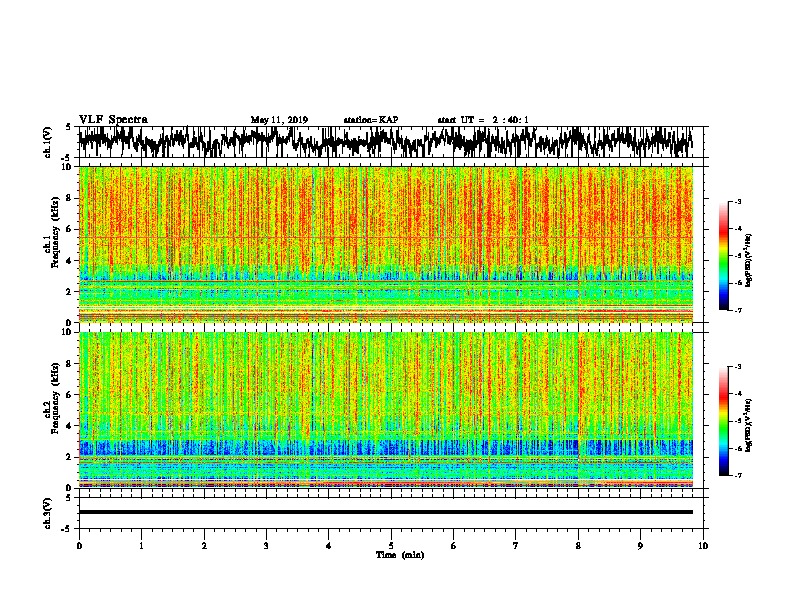Click the "Time (min)" axis label
Screen dimensions: 792x612
tap(400, 555)
